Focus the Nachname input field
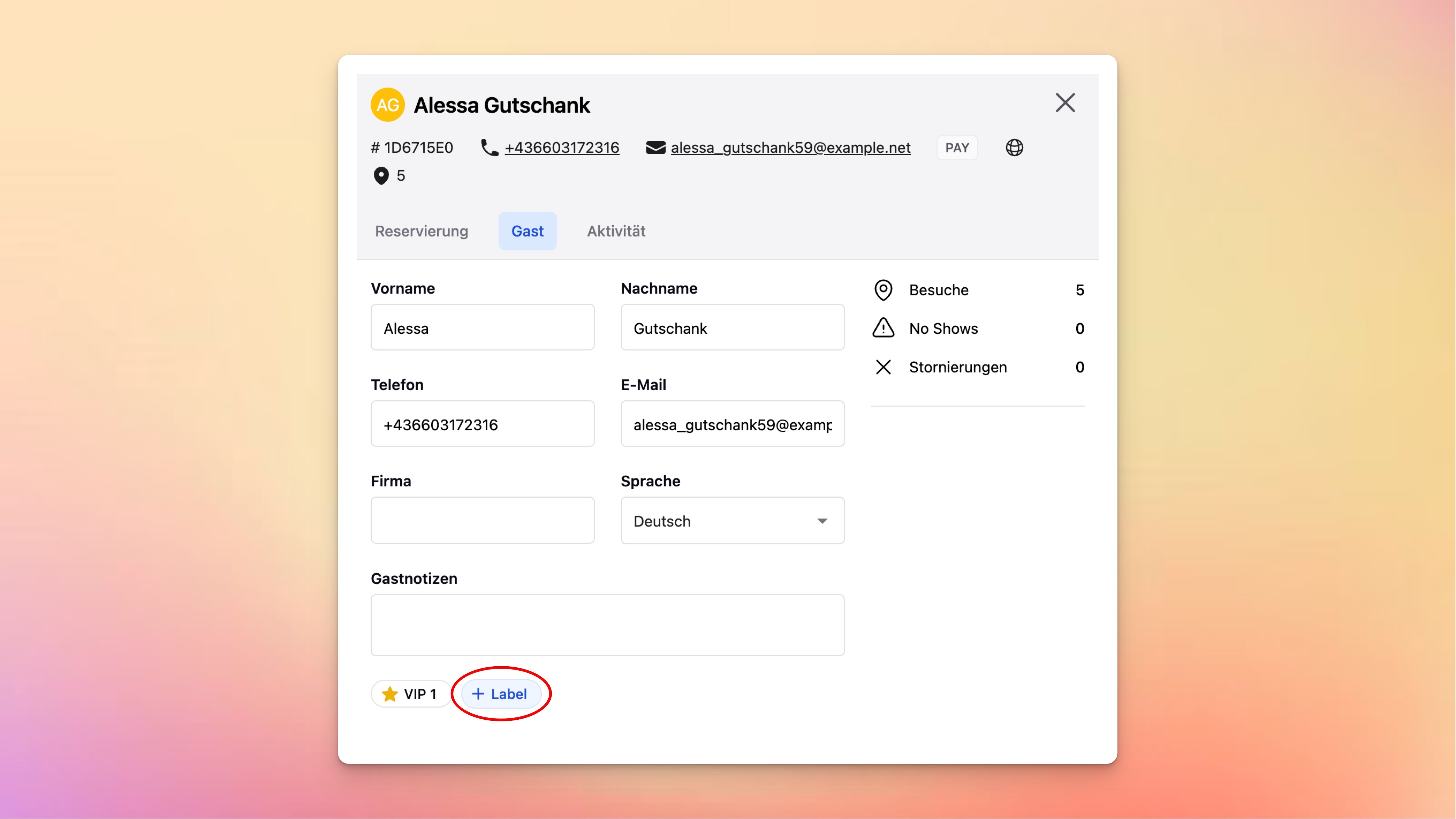1456x819 pixels. tap(732, 327)
